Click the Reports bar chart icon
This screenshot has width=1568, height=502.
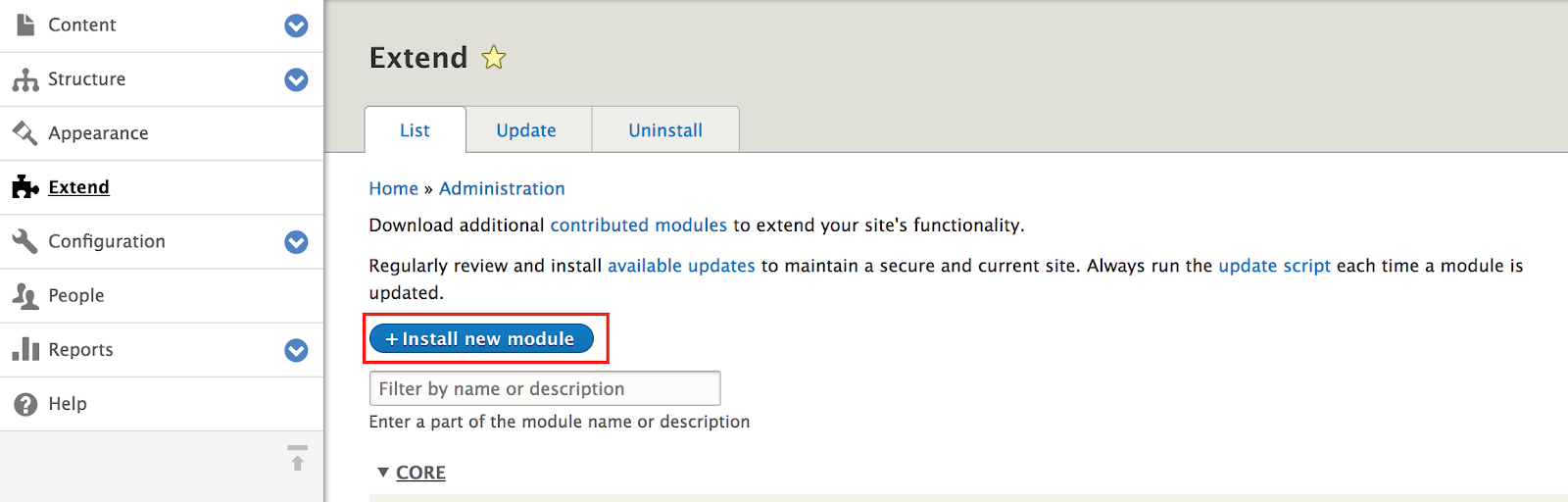click(25, 349)
